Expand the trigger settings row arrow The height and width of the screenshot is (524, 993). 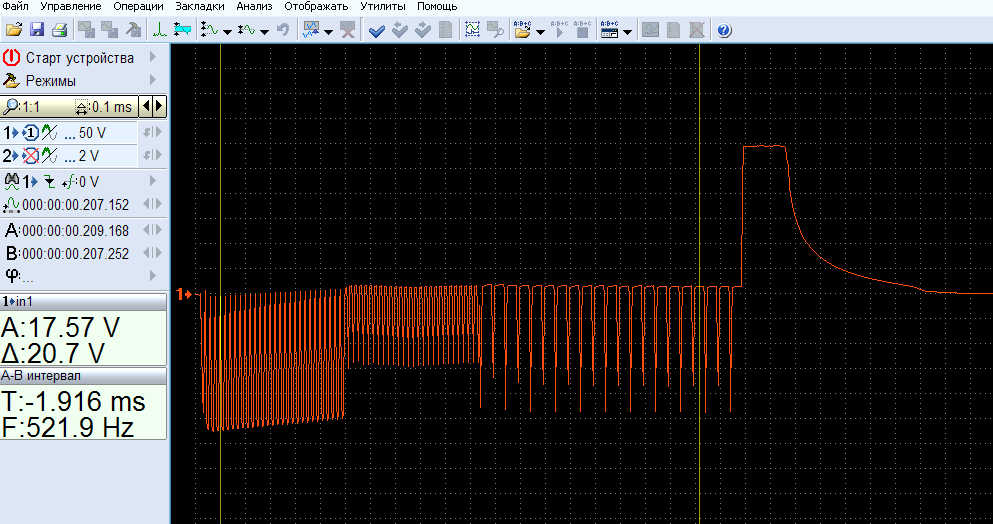[x=153, y=181]
